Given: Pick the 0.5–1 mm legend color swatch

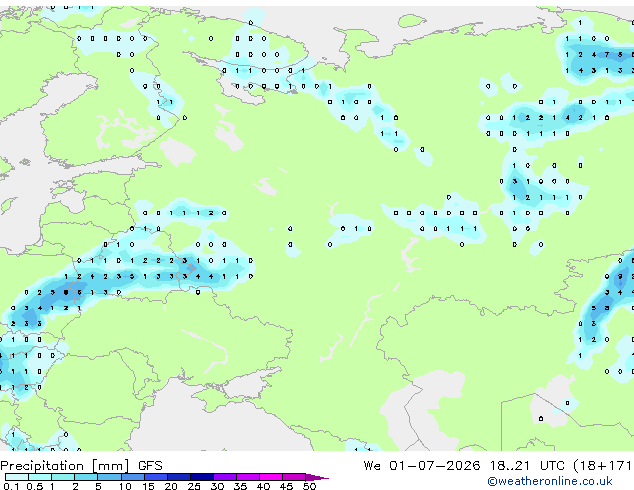Looking at the screenshot, I should click(40, 477).
